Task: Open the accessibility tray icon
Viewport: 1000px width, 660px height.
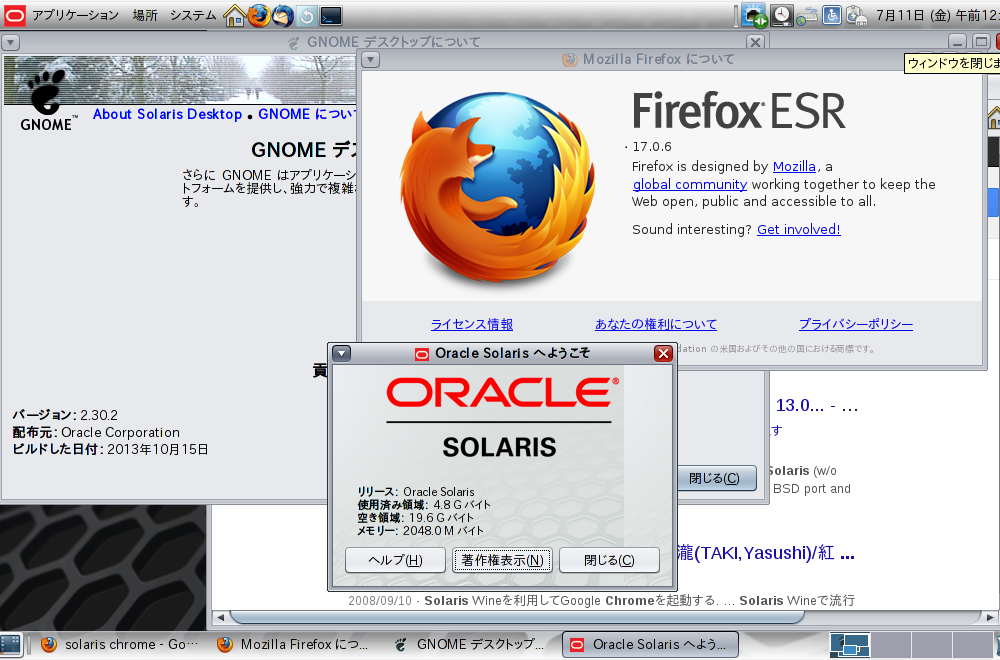Action: click(x=832, y=15)
